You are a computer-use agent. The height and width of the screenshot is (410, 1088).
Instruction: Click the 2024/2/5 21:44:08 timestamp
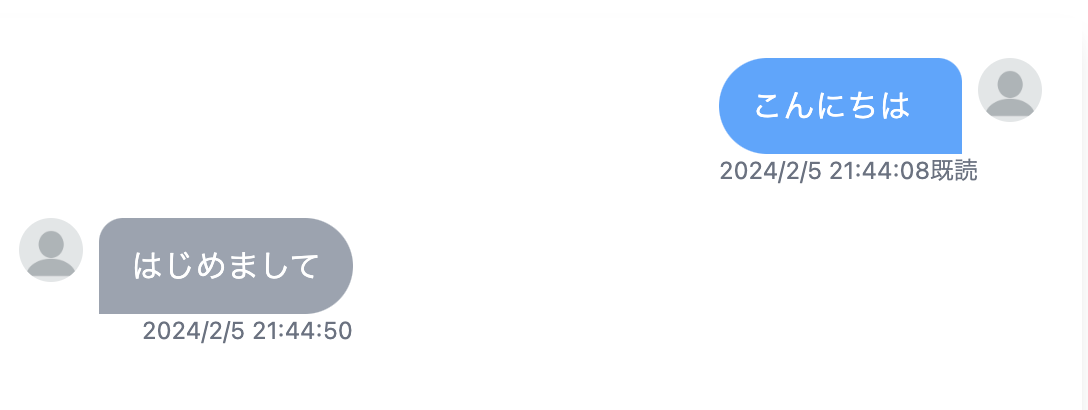(824, 171)
